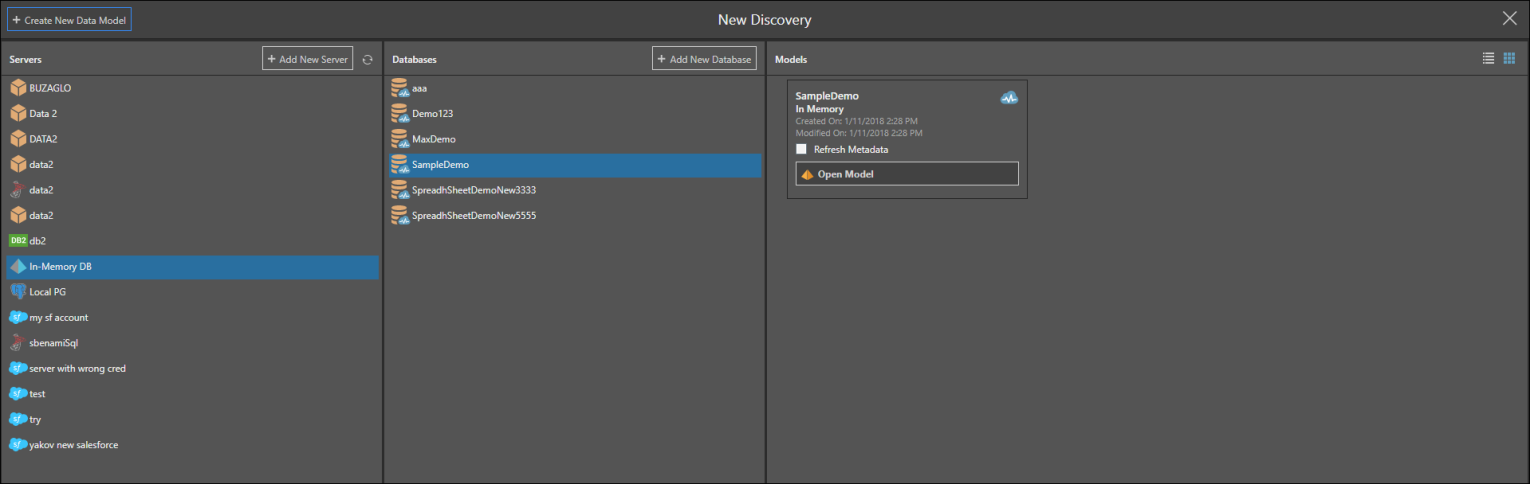
Task: Enable the Refresh Metadata checkbox
Action: tap(801, 149)
